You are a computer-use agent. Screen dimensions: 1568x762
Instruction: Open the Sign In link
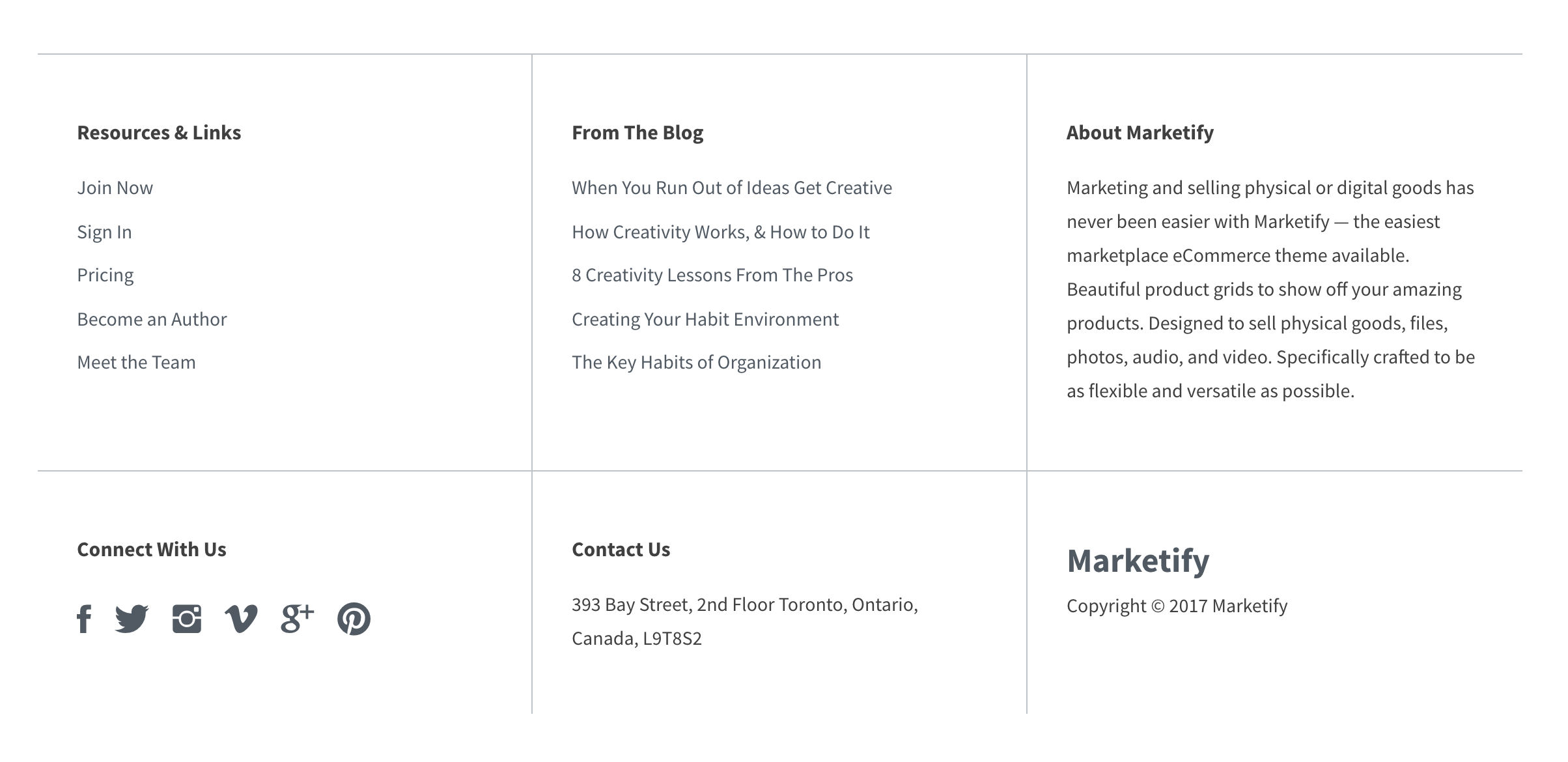105,233
